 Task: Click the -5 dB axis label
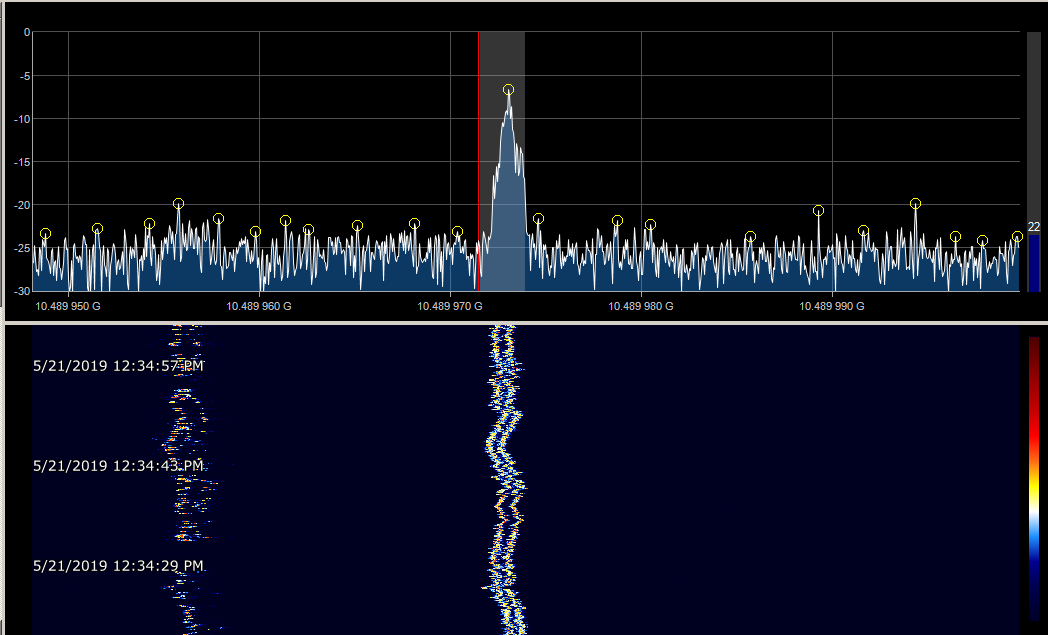[25, 76]
